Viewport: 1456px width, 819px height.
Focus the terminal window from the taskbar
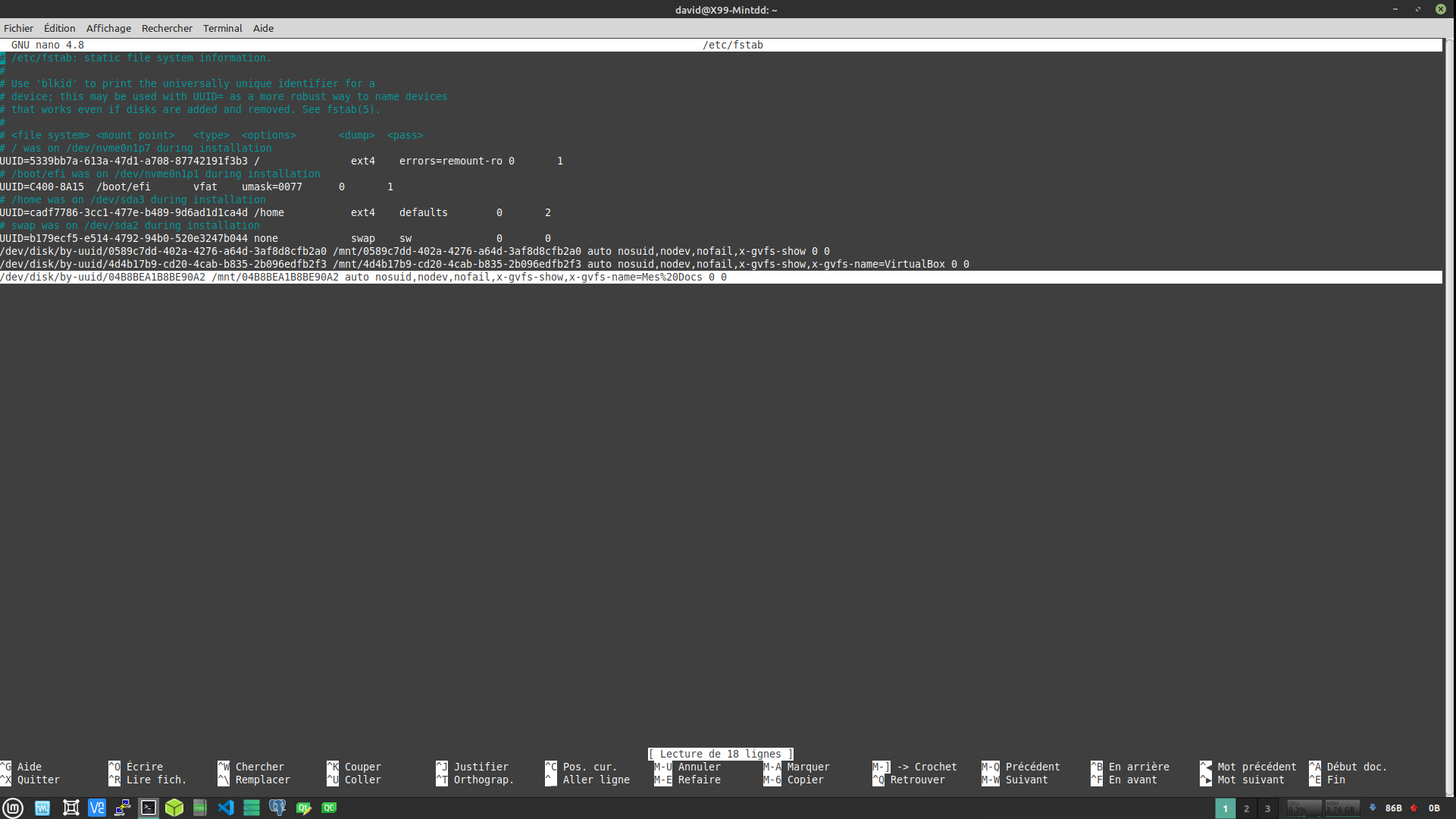click(x=149, y=808)
